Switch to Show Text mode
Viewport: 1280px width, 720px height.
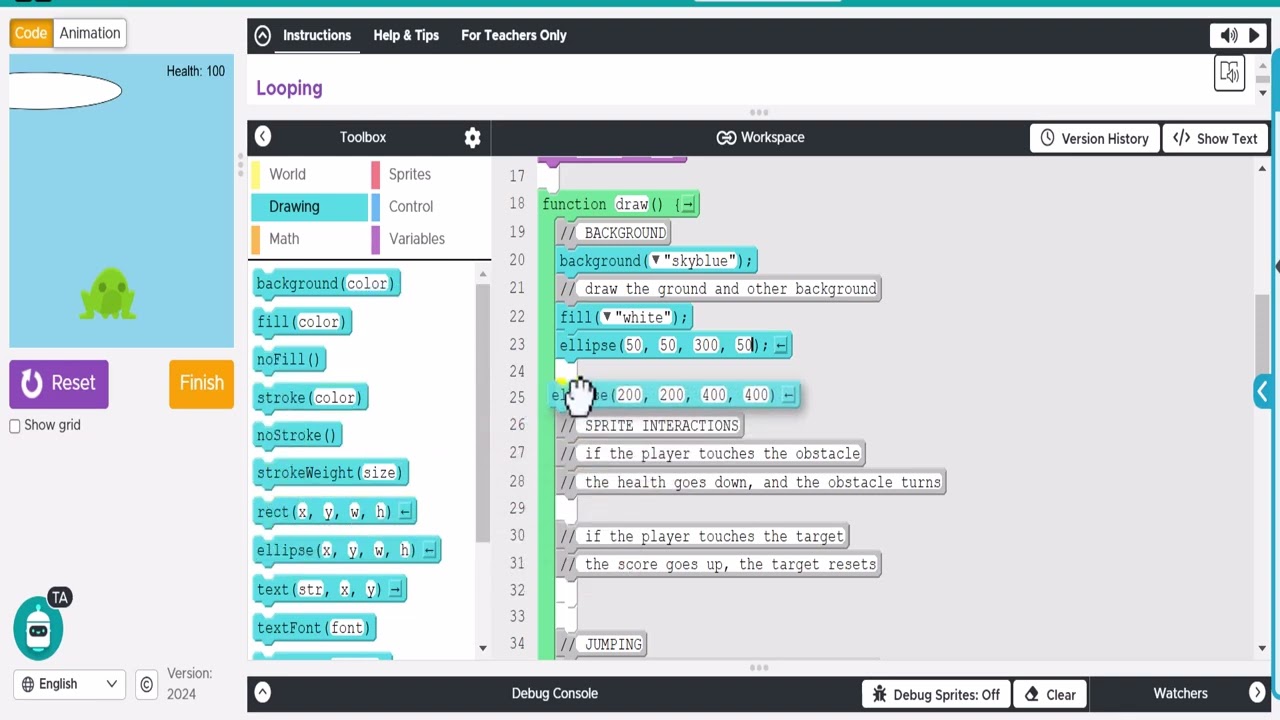pyautogui.click(x=1215, y=138)
